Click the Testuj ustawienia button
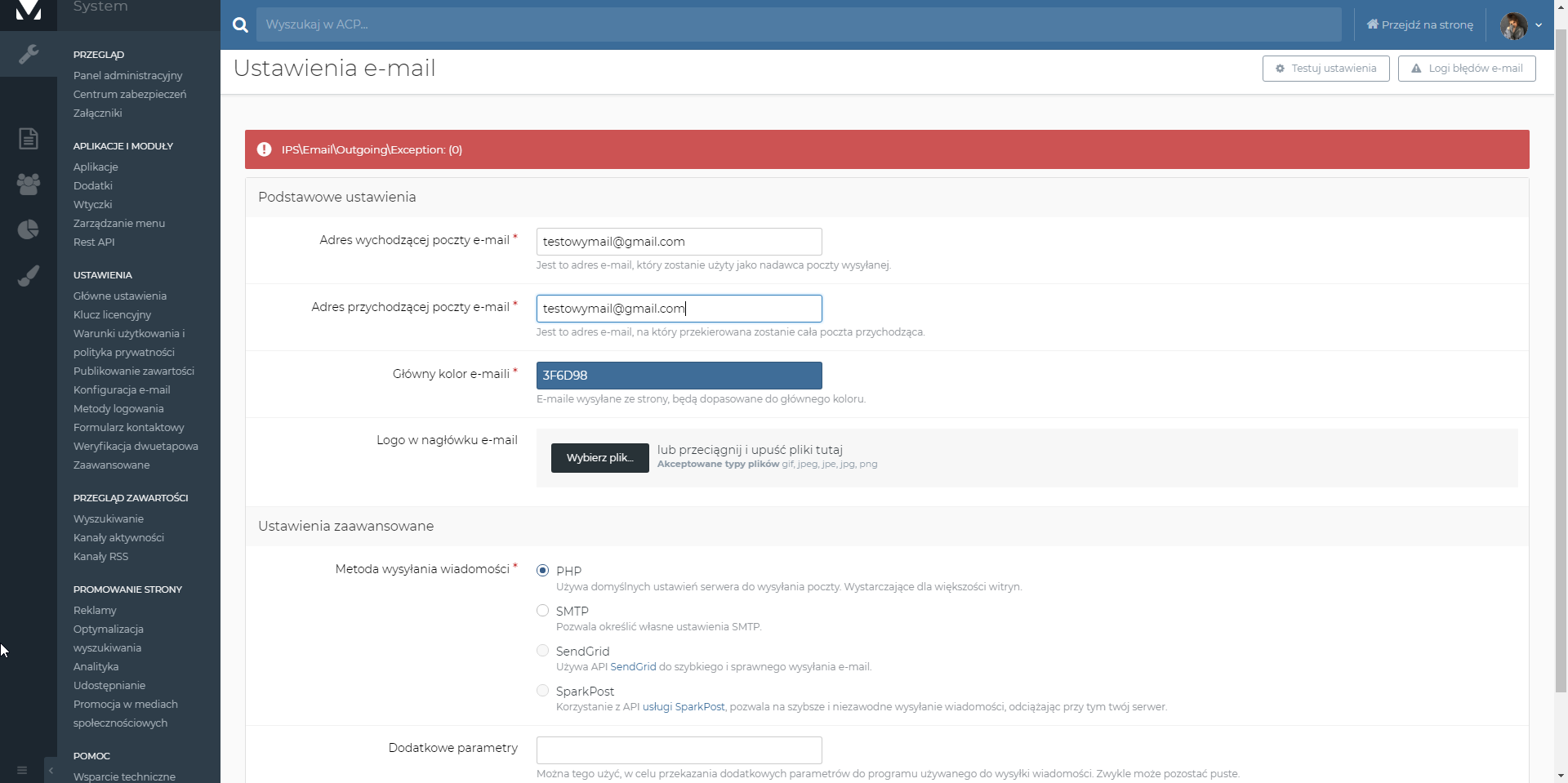The image size is (1568, 783). pyautogui.click(x=1325, y=69)
